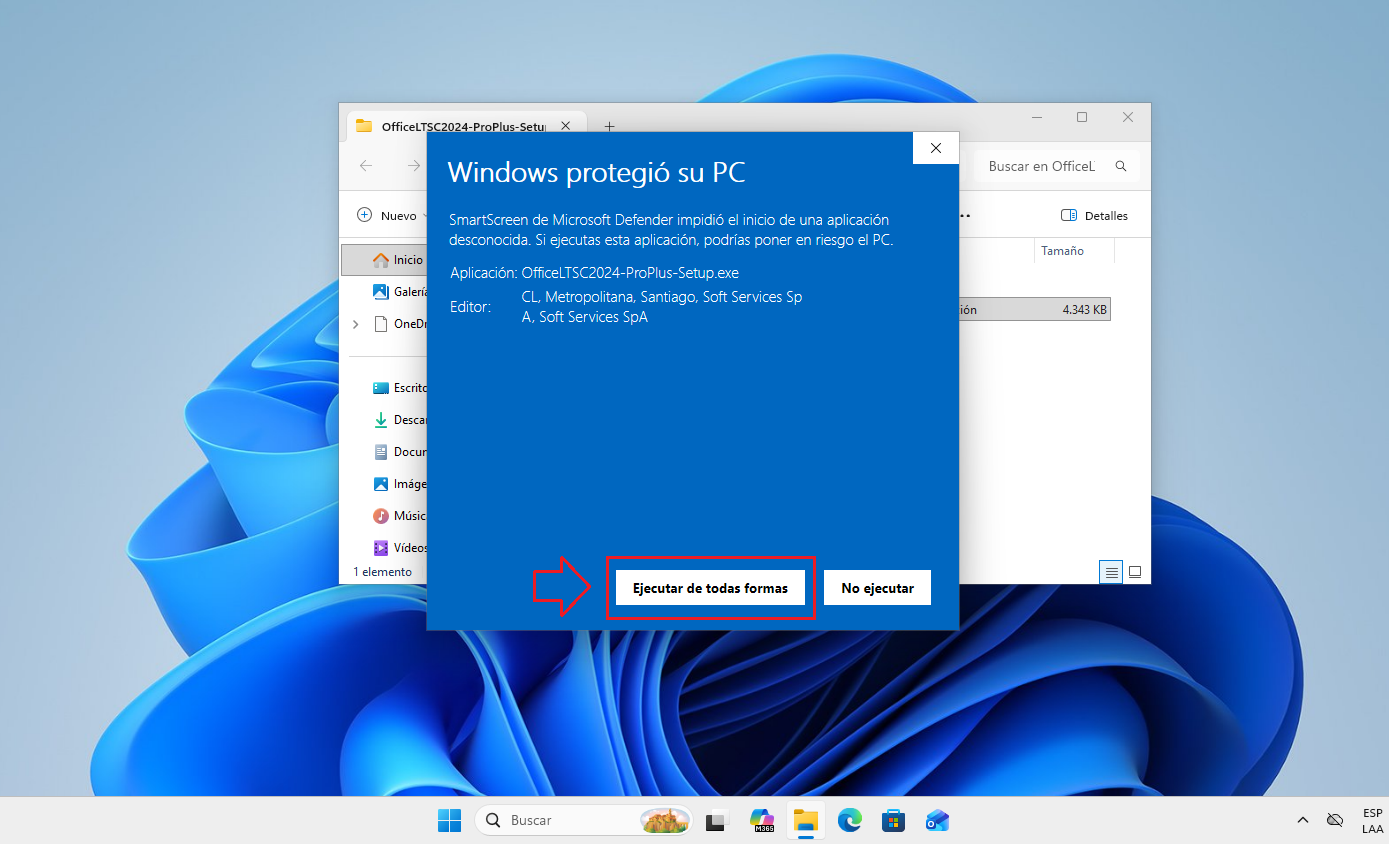Click the taskbar Buscar search box

click(584, 820)
